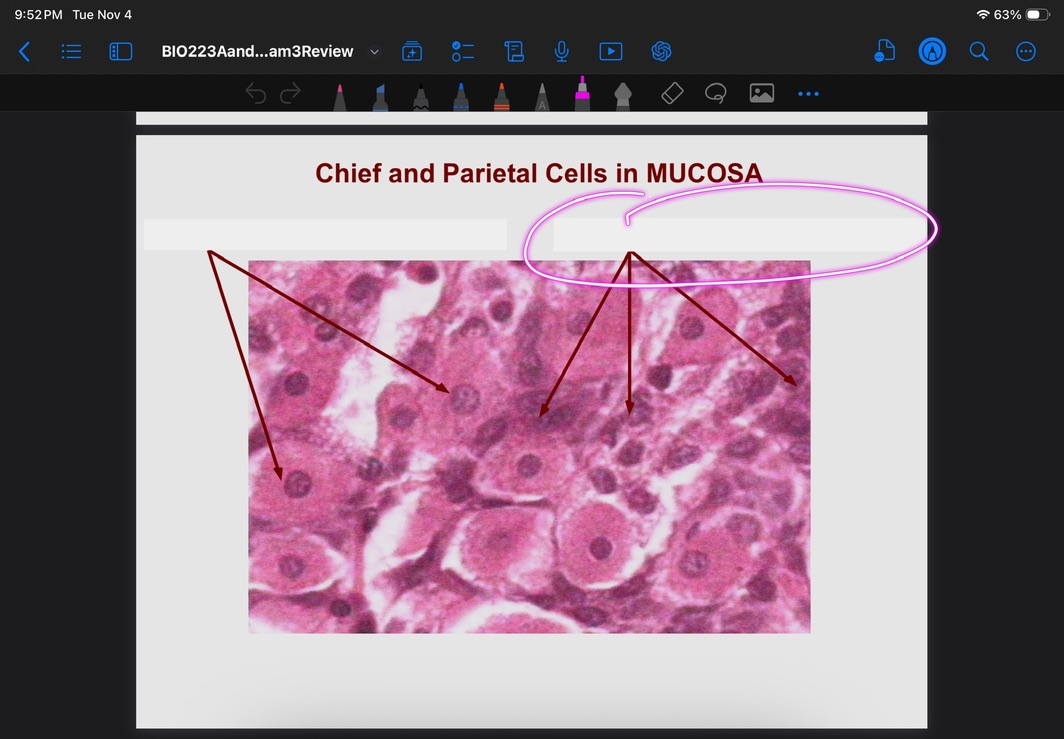Open the scroll document icon
This screenshot has height=739, width=1064.
(x=514, y=52)
